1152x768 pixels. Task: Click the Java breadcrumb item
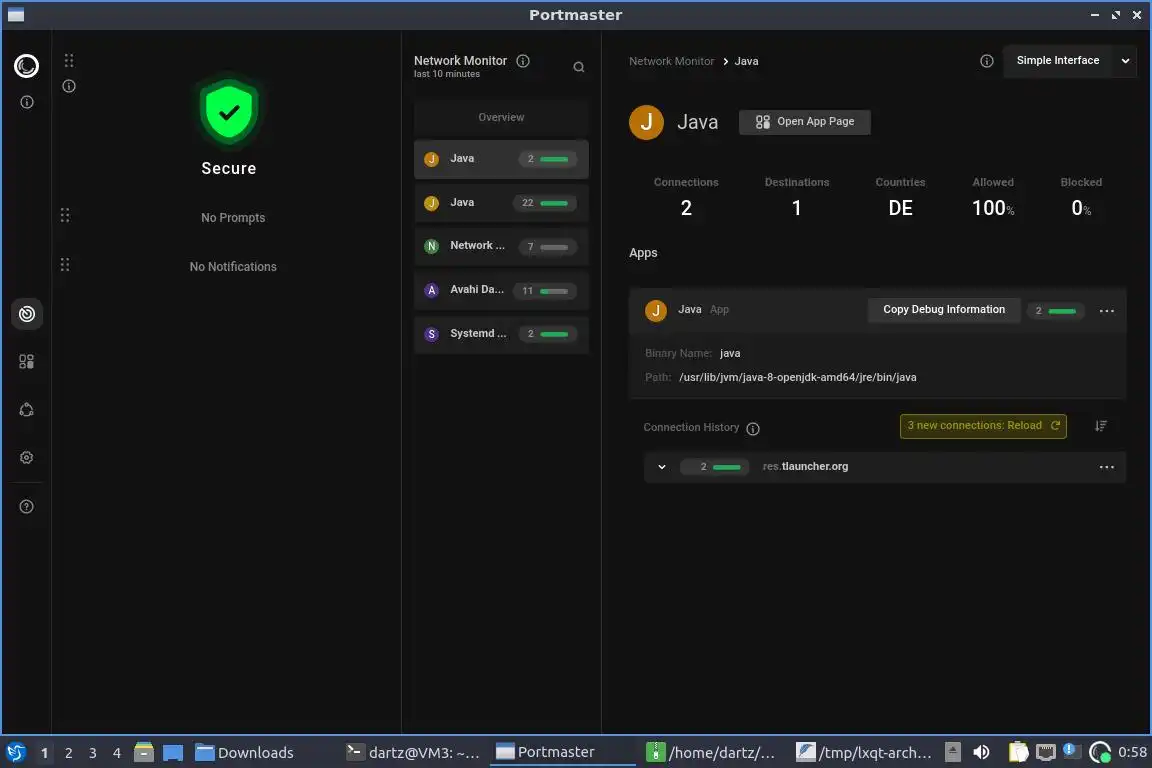[x=746, y=62]
